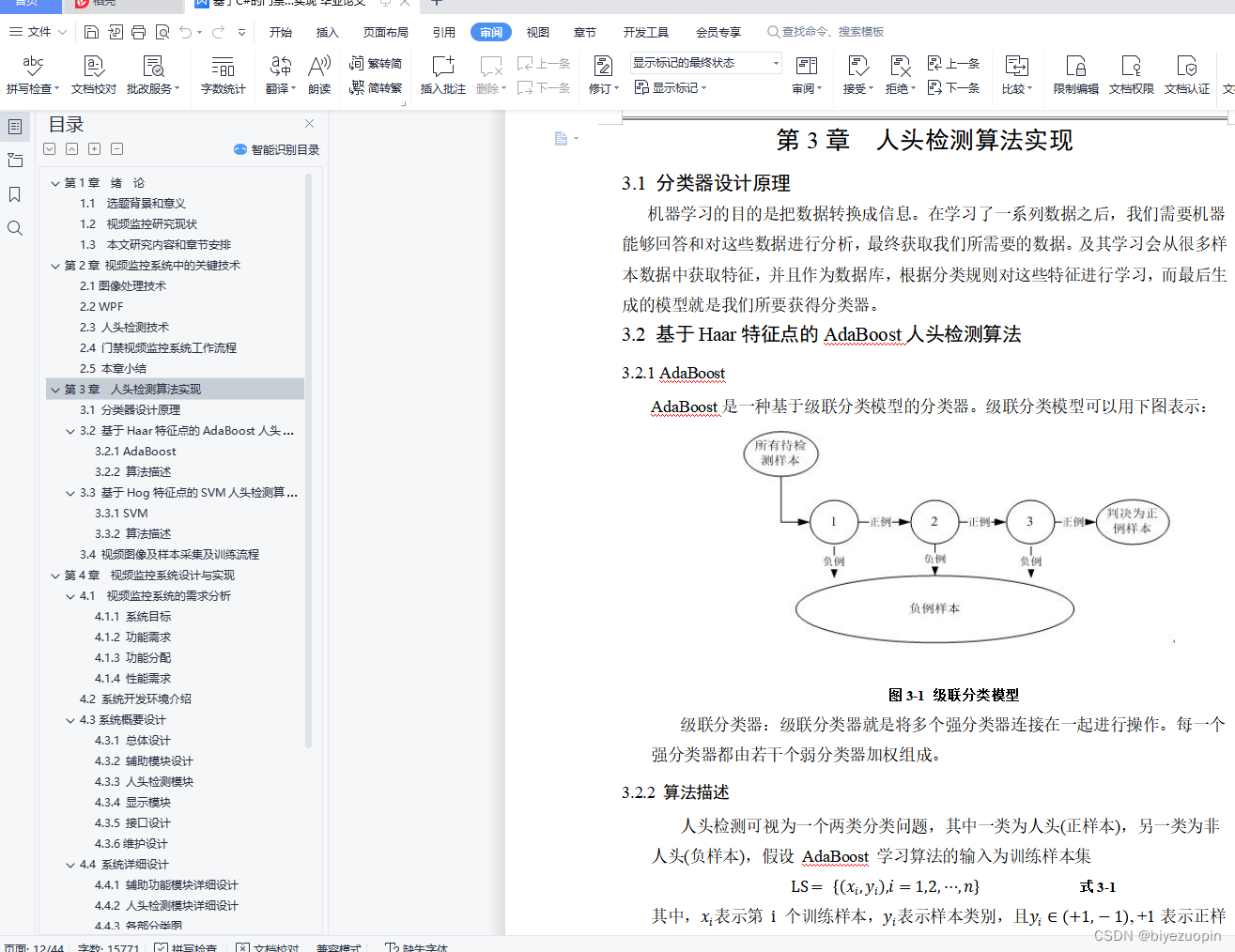Click the command search field 查找命令
Viewport: 1235px width, 952px height.
(x=826, y=32)
